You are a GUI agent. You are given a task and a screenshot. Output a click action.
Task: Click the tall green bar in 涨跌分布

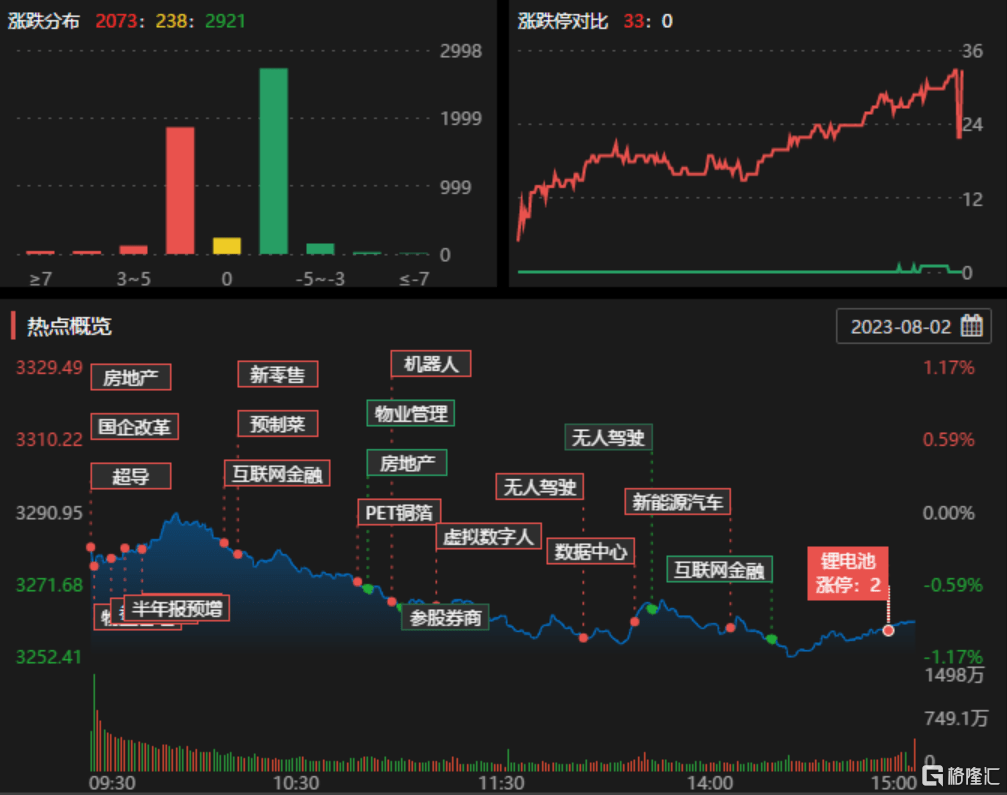[x=273, y=161]
